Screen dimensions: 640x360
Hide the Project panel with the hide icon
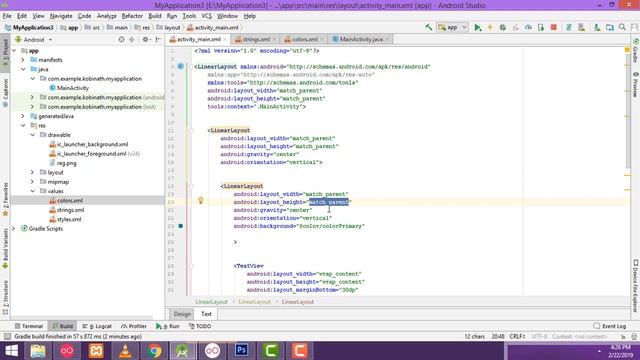click(158, 40)
